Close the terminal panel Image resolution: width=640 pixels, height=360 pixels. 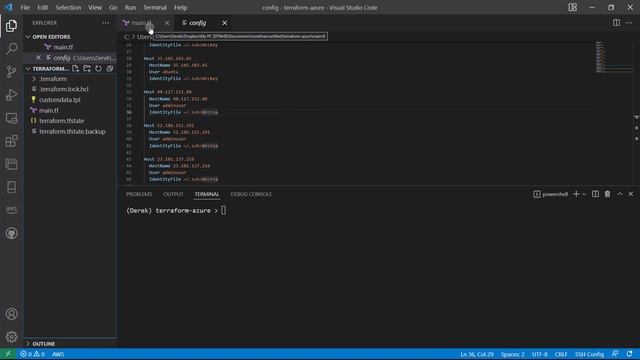point(631,194)
